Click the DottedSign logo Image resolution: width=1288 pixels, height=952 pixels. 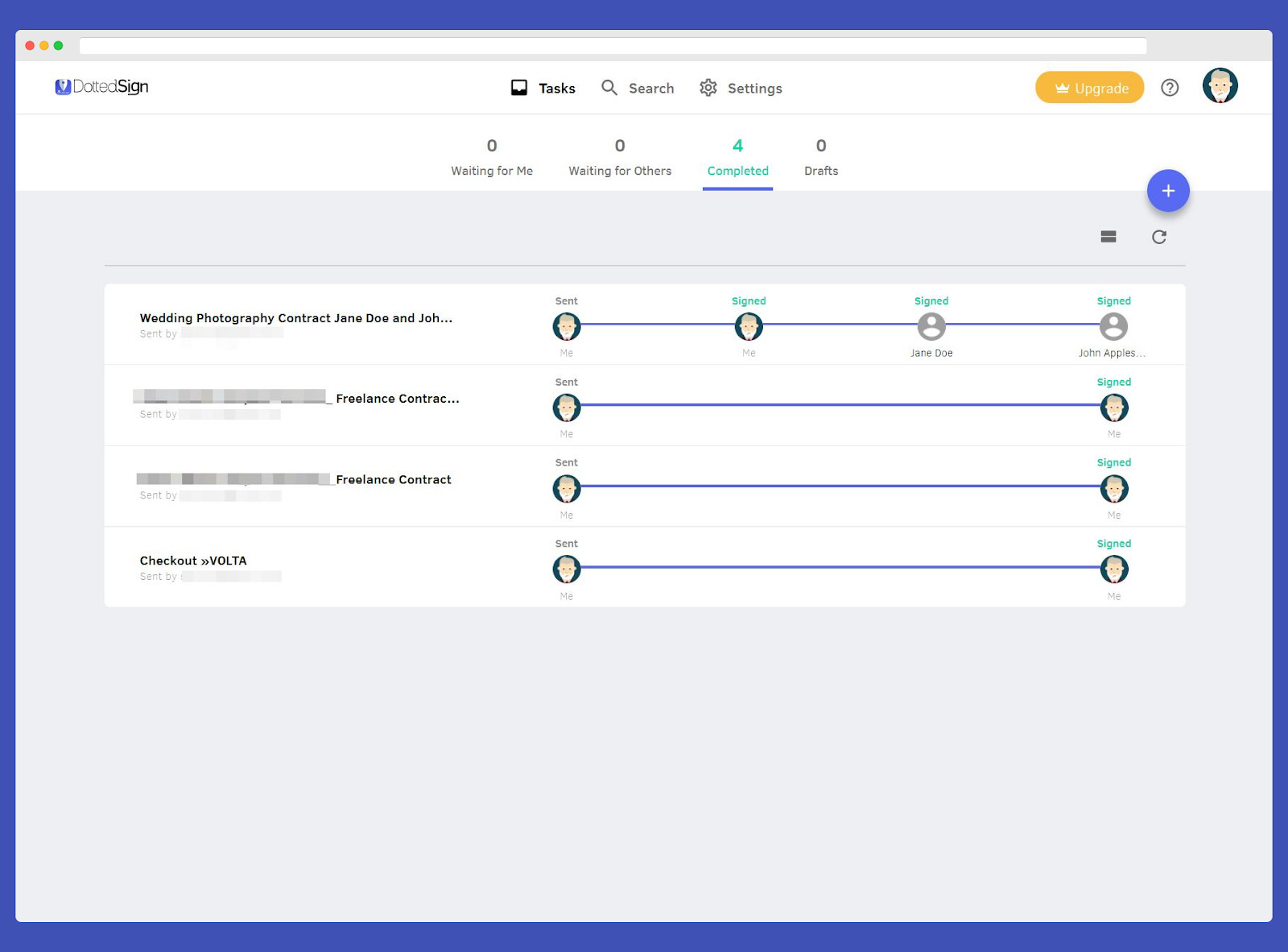tap(101, 87)
